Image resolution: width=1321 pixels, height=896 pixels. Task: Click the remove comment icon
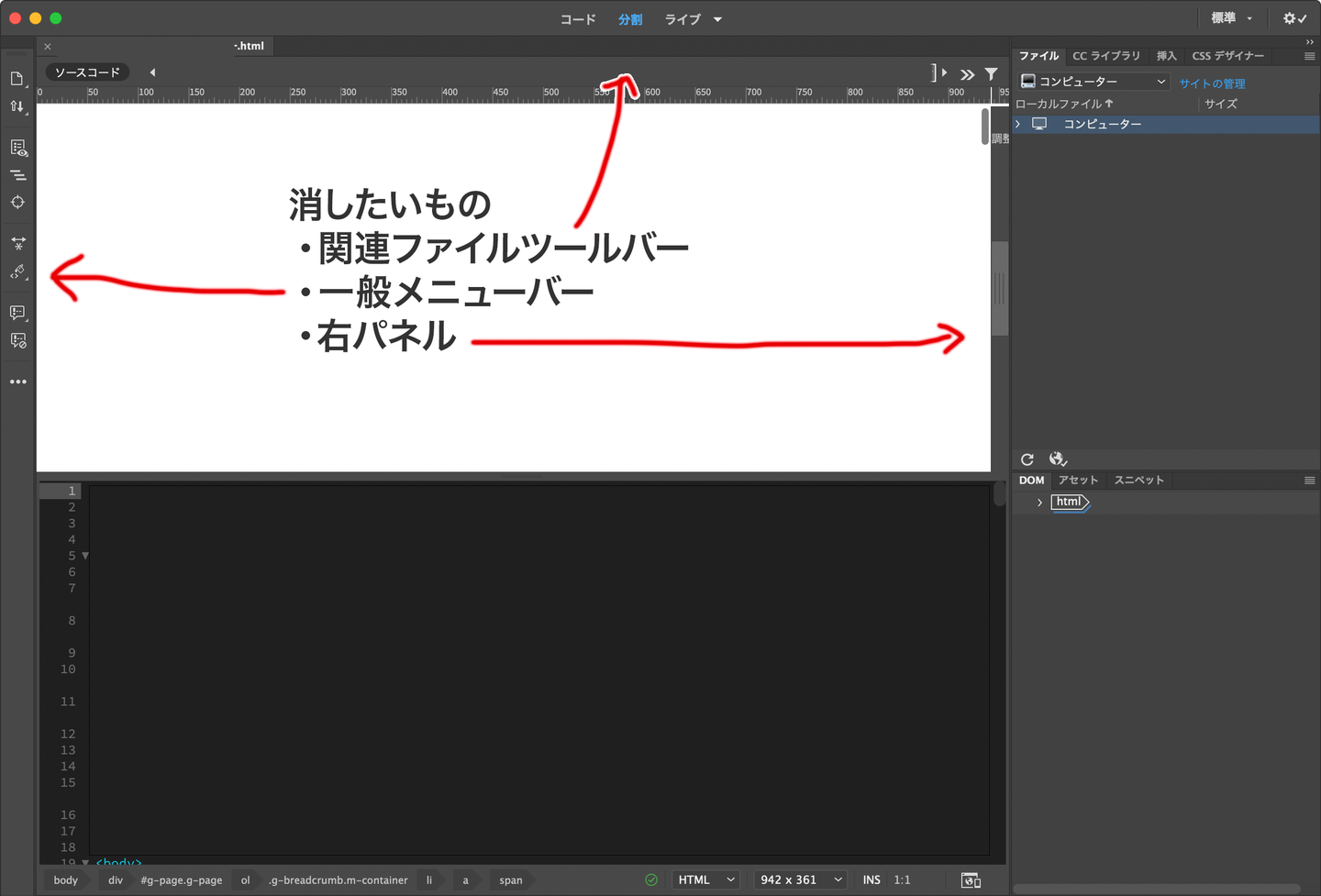pos(17,340)
